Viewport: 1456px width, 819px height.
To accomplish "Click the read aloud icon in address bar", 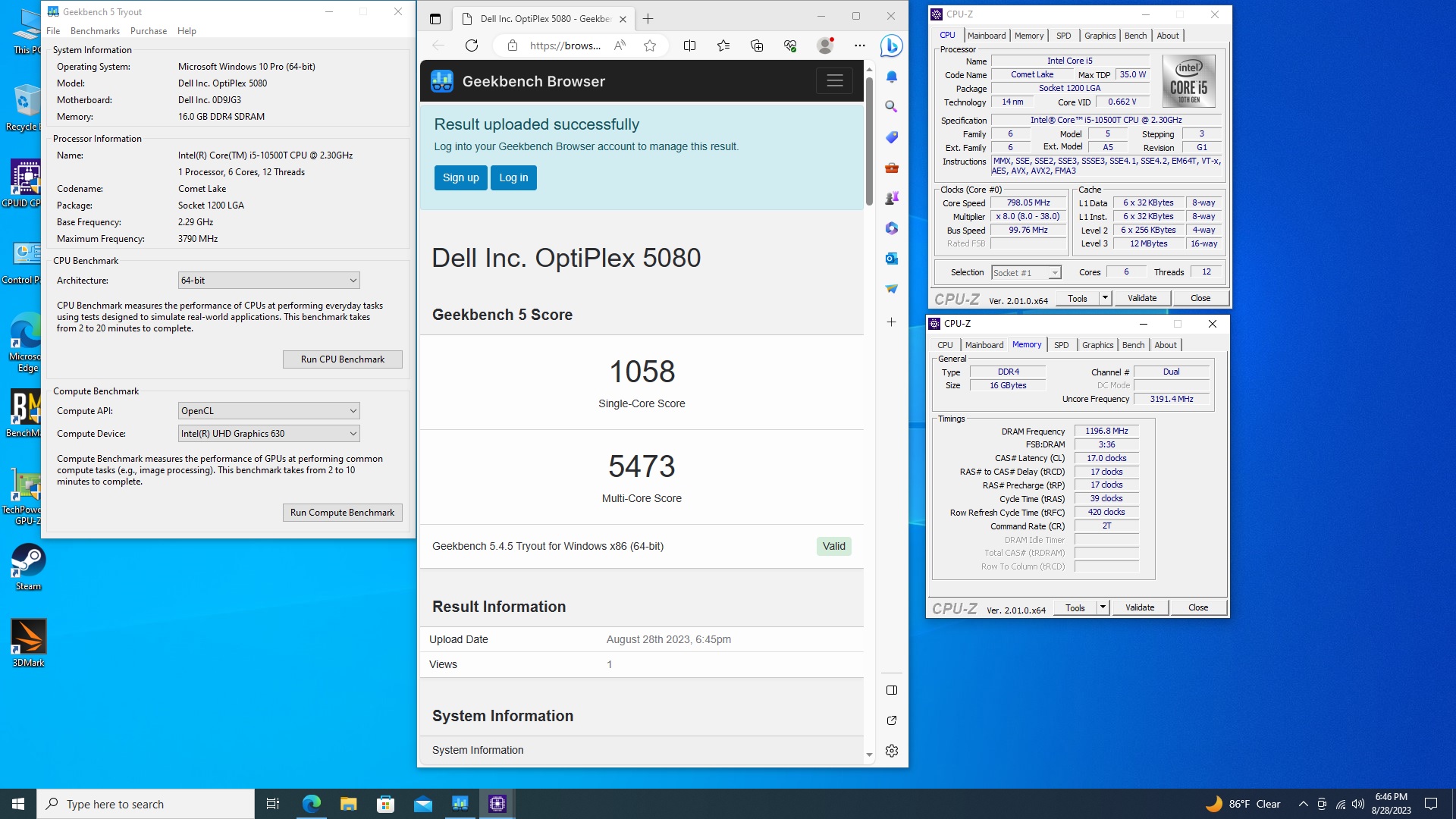I will [620, 45].
